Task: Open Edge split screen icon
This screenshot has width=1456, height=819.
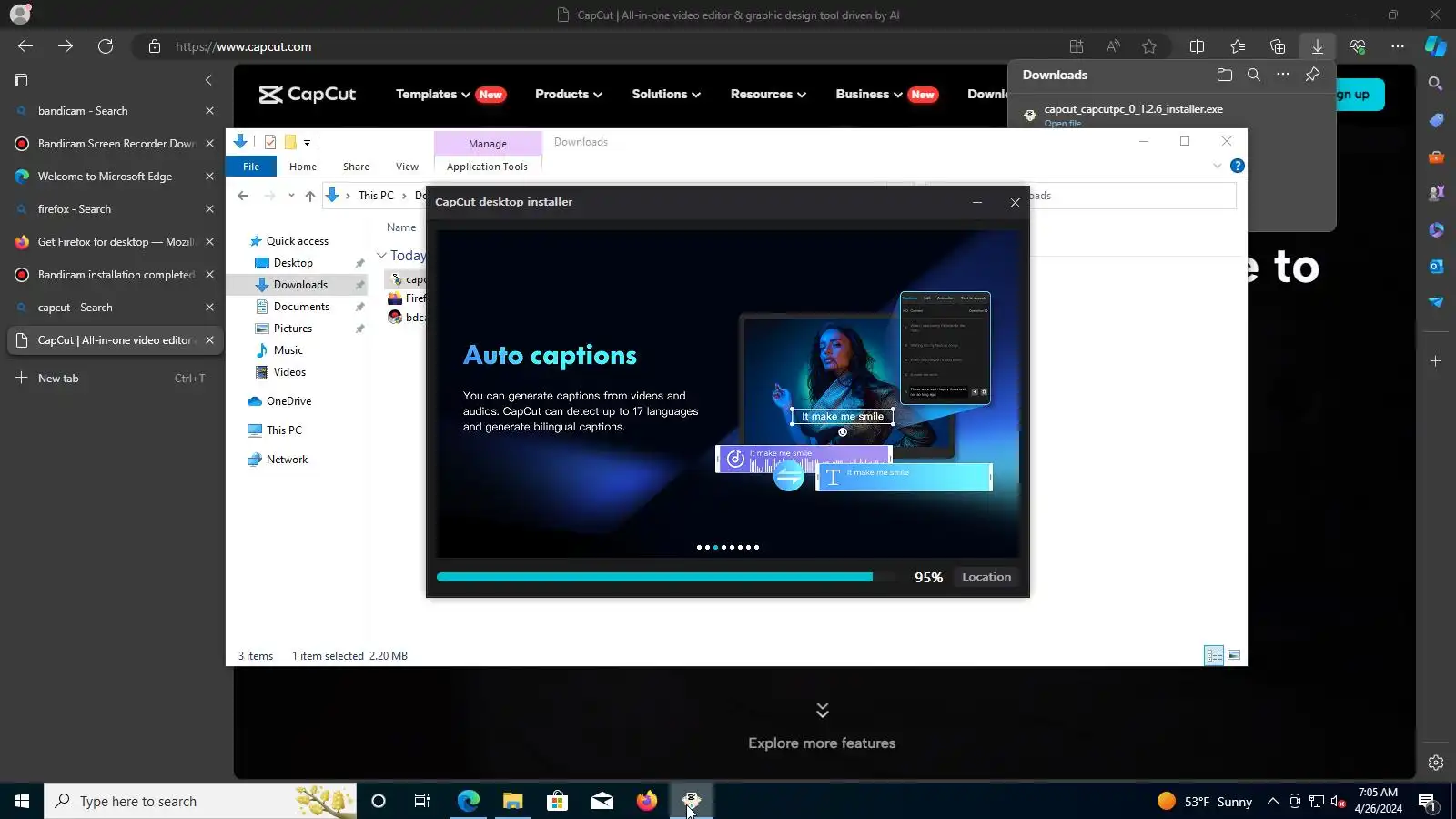Action: click(1198, 46)
